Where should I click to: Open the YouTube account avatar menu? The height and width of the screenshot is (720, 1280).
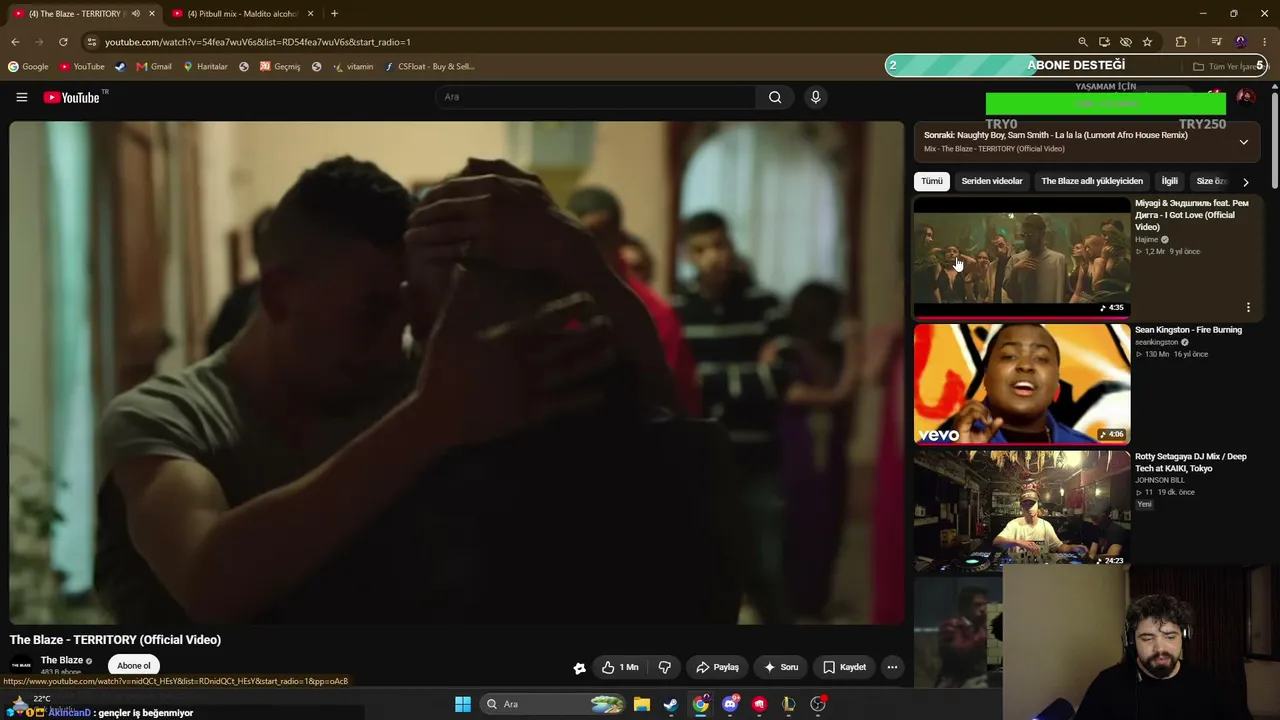1245,97
